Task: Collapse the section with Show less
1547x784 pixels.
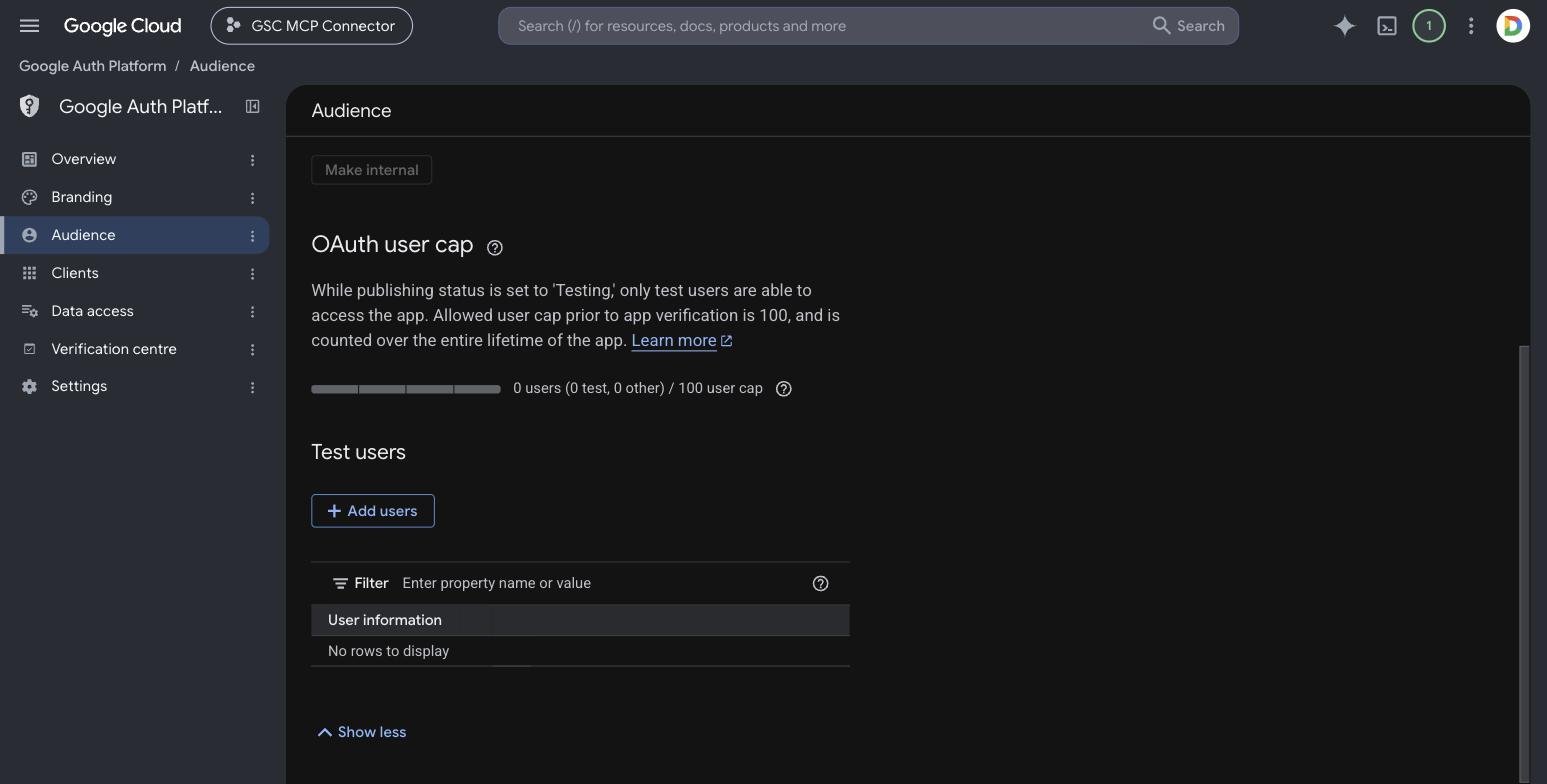Action: tap(361, 732)
